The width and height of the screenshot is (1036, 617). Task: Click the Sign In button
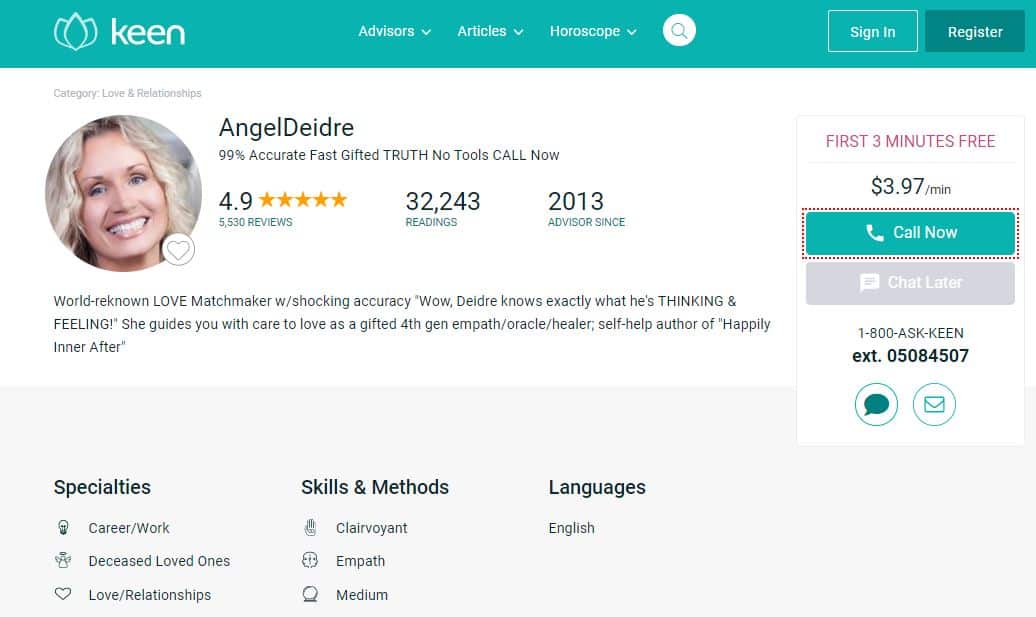(x=873, y=31)
